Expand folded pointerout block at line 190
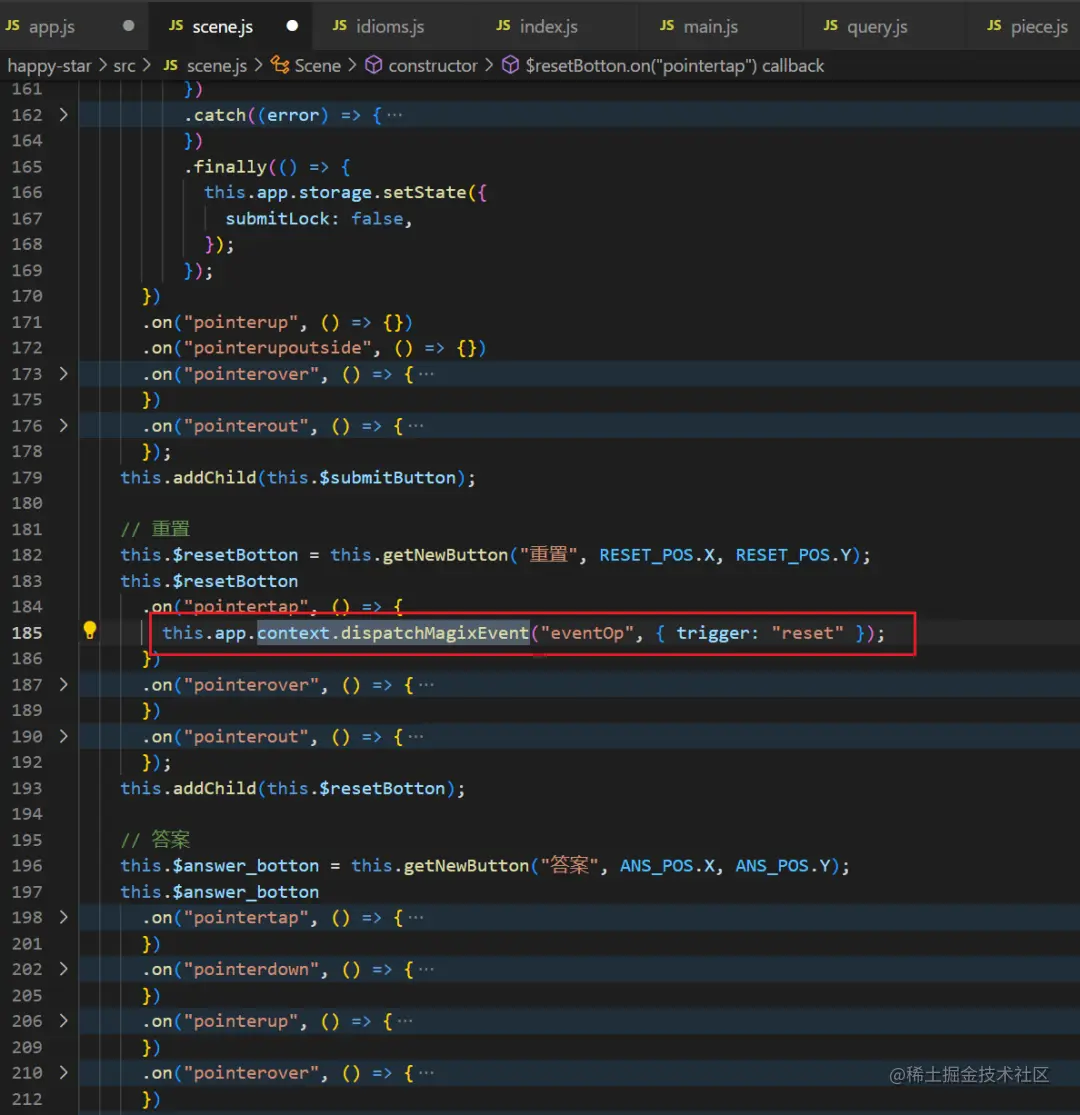1080x1115 pixels. click(64, 736)
